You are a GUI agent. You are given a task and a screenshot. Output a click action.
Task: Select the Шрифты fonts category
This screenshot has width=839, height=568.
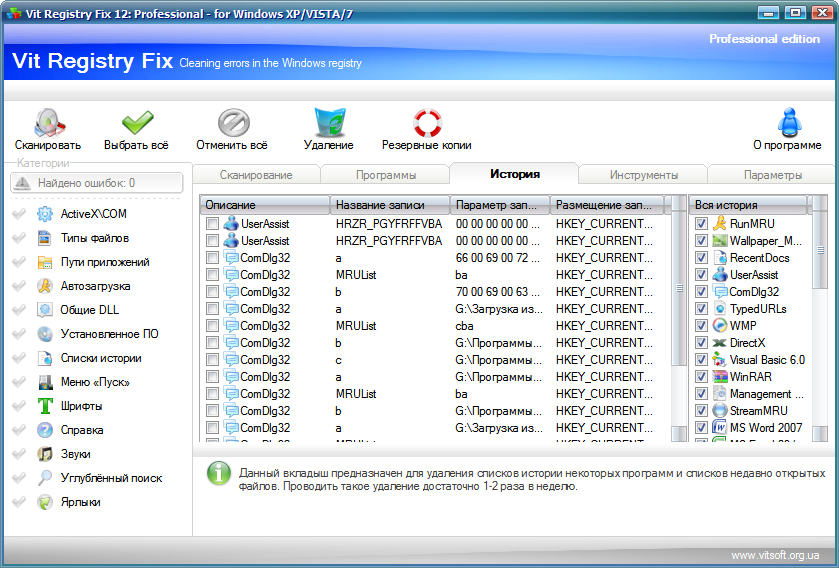[81, 406]
